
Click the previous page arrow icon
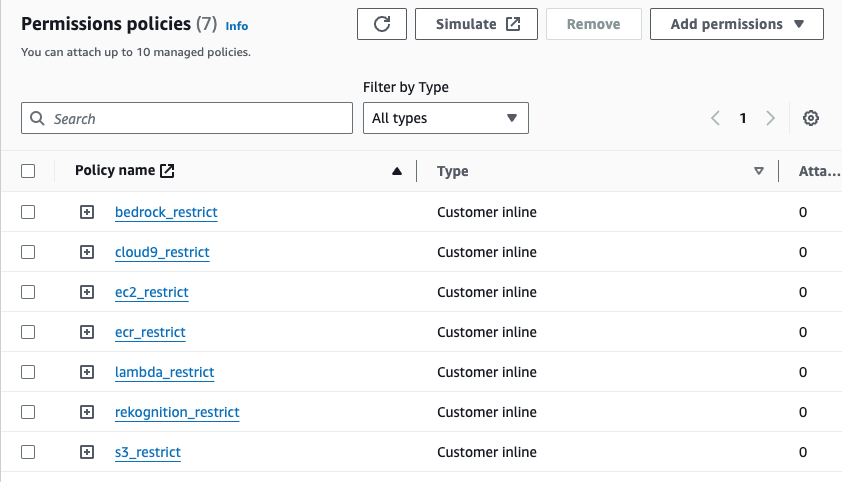pos(715,118)
